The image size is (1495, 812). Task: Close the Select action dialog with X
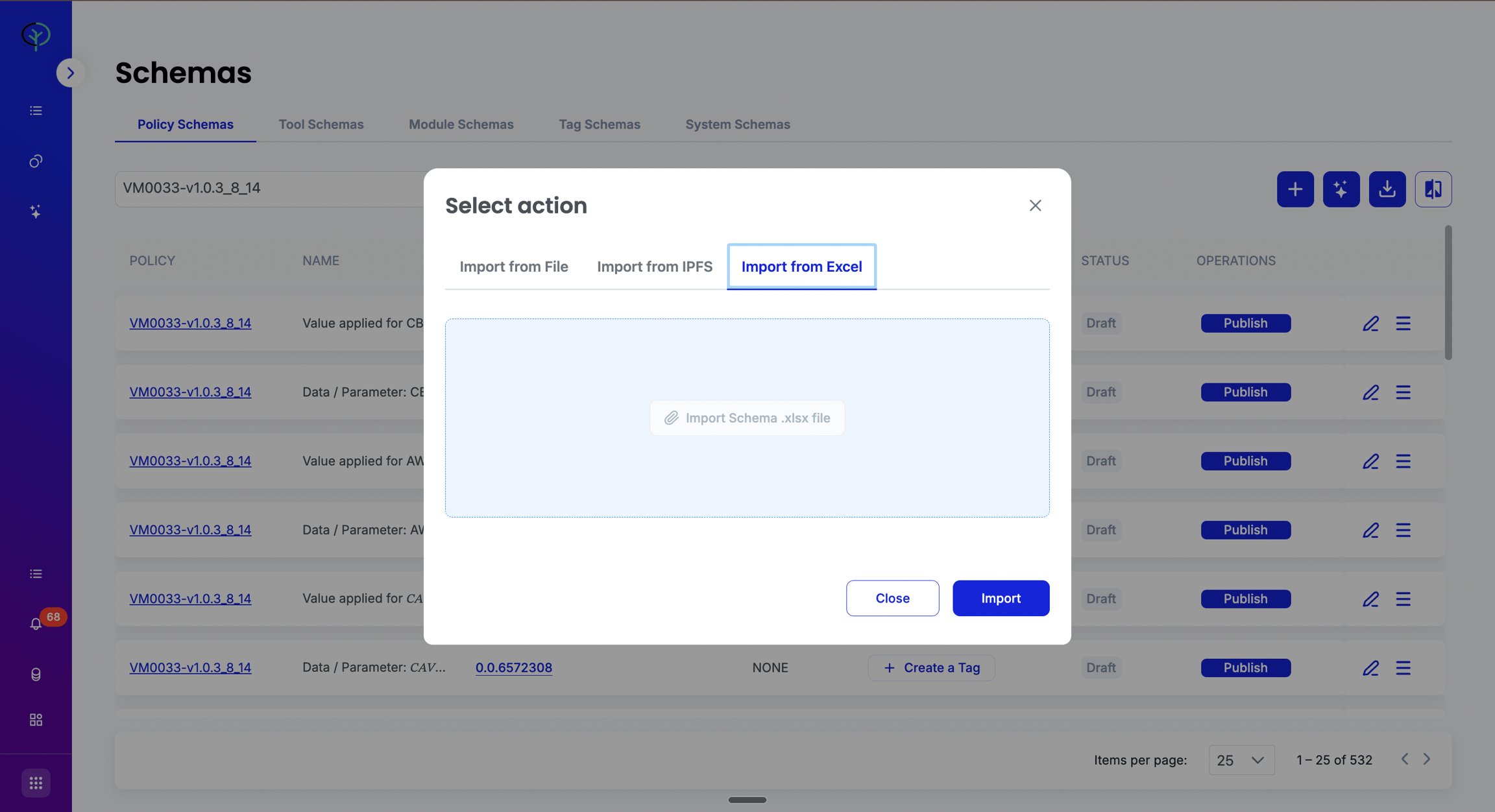point(1035,206)
